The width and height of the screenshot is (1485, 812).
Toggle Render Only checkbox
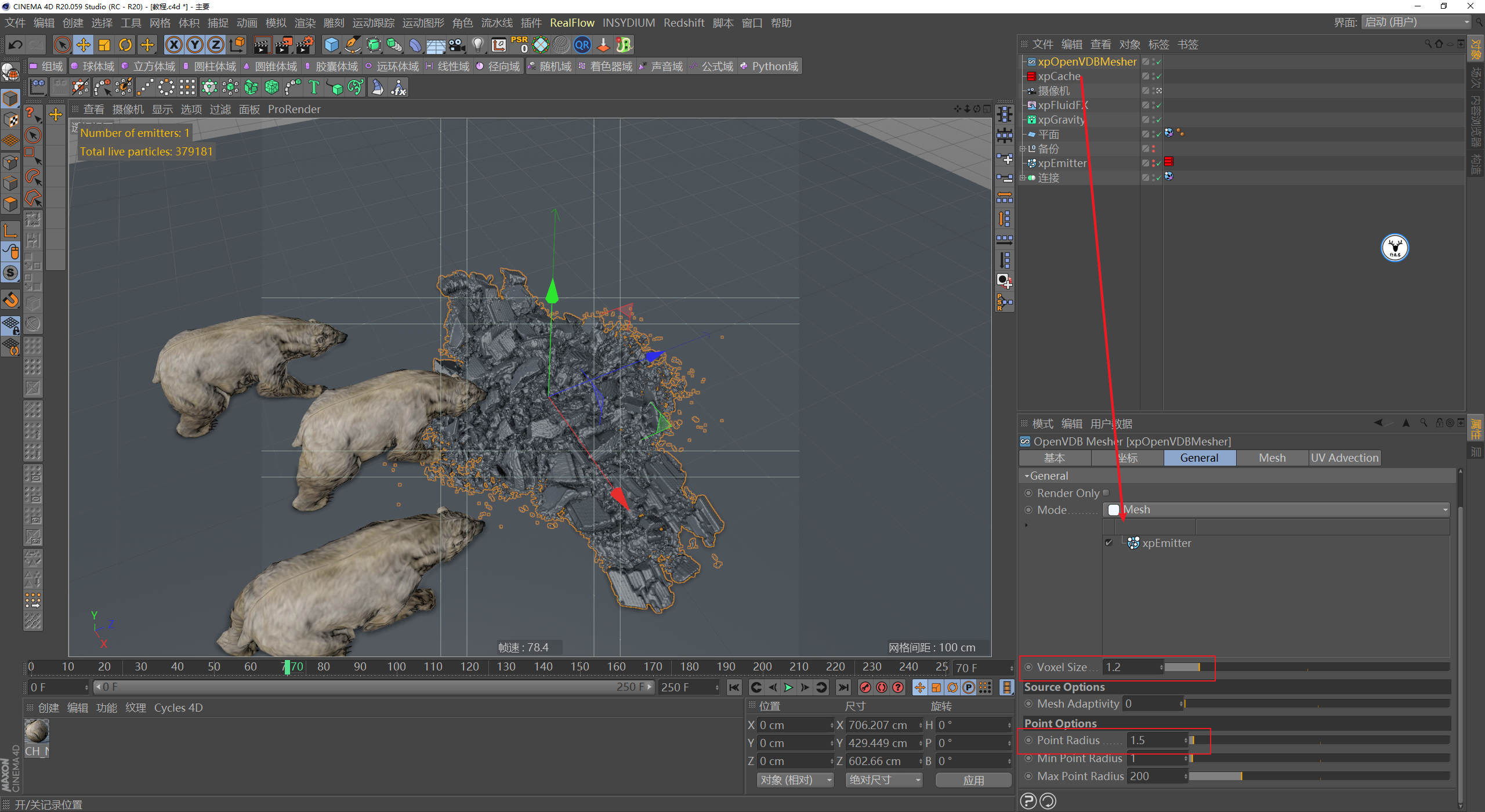1106,493
